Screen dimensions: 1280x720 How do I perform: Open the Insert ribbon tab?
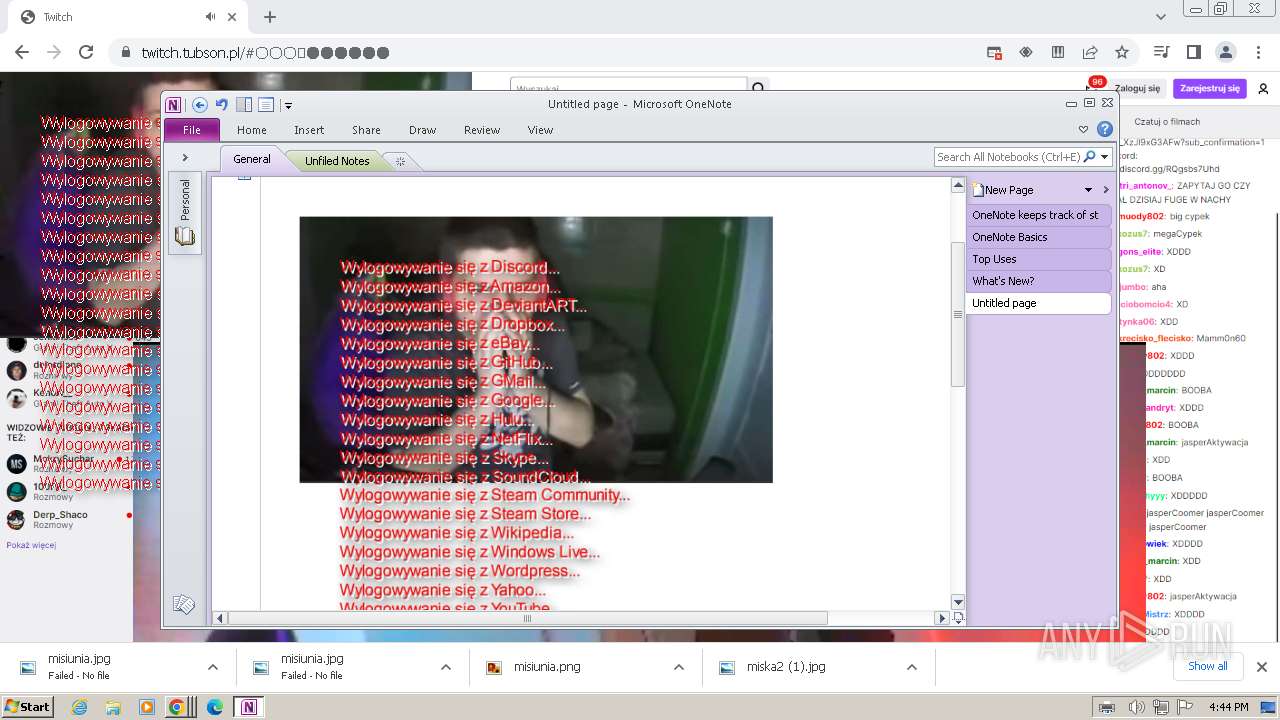[x=309, y=130]
